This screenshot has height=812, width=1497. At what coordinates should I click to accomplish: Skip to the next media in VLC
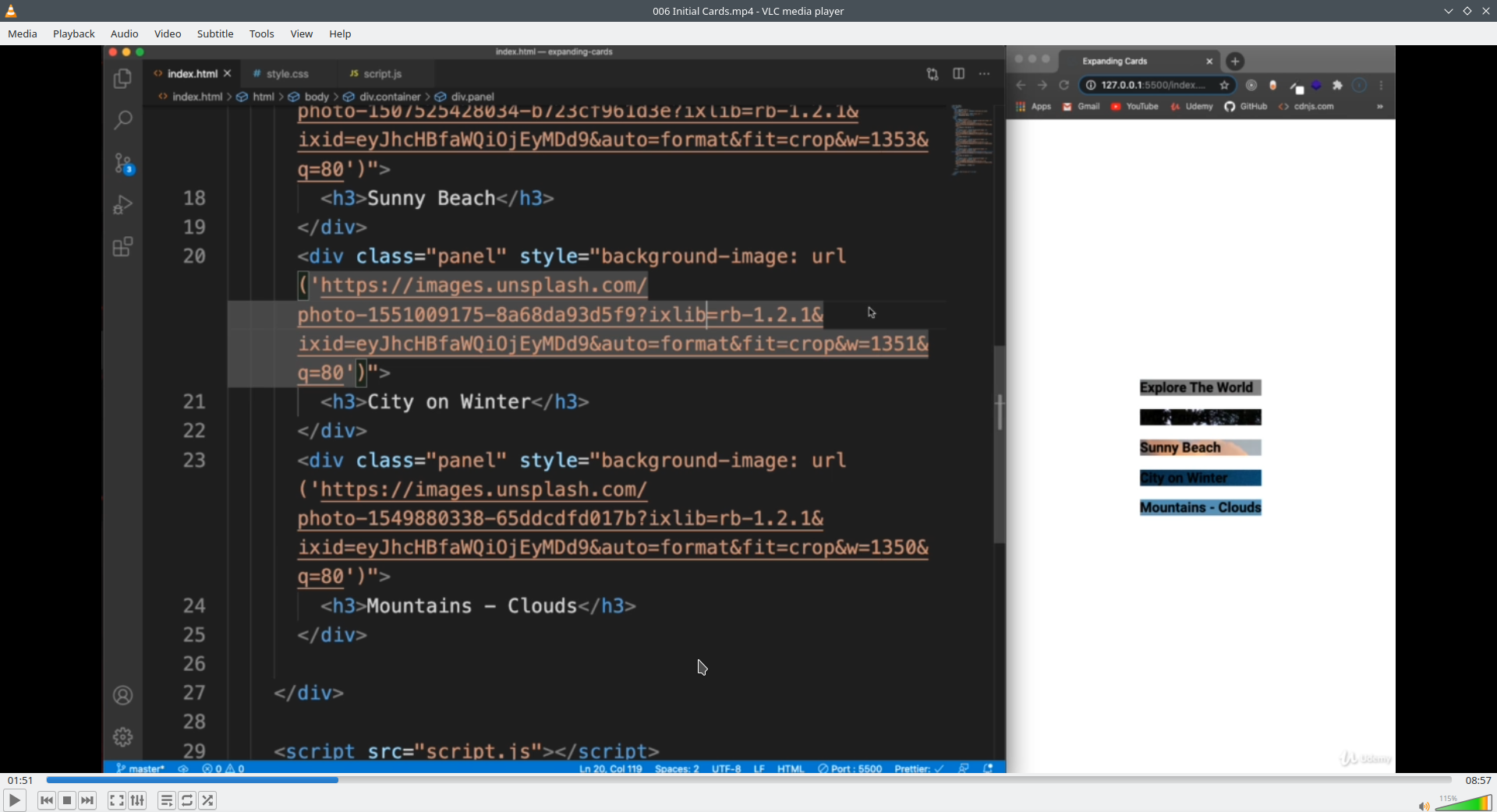tap(87, 800)
